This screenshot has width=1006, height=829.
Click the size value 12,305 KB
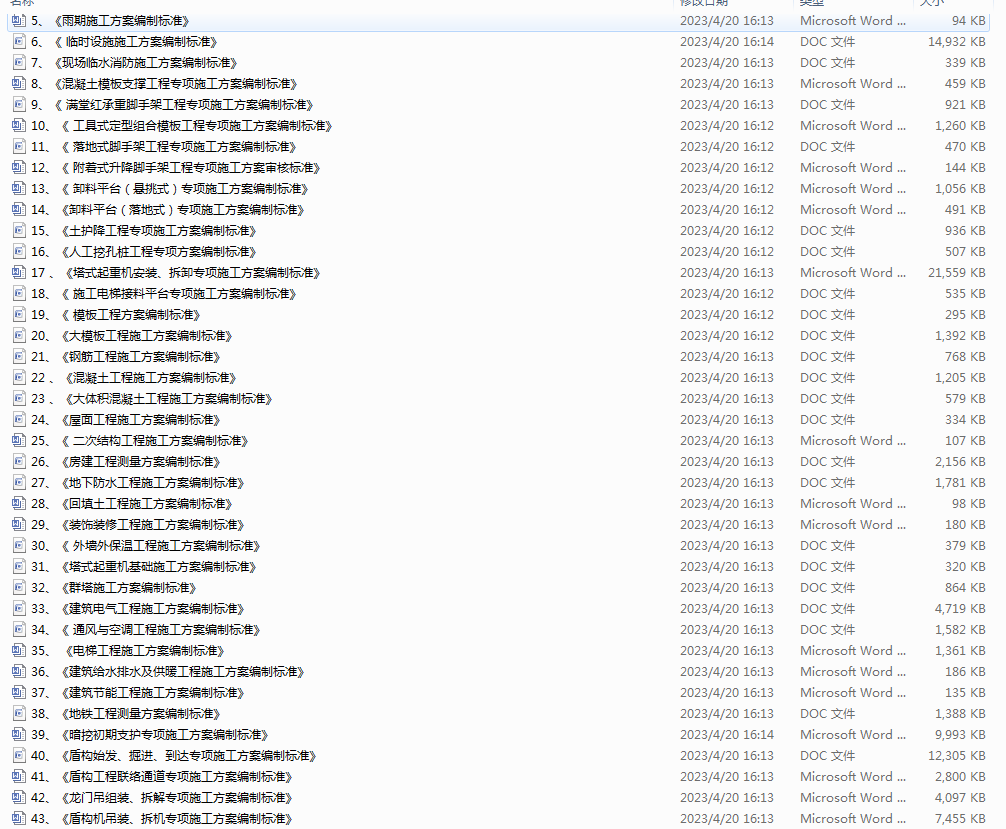click(x=957, y=756)
